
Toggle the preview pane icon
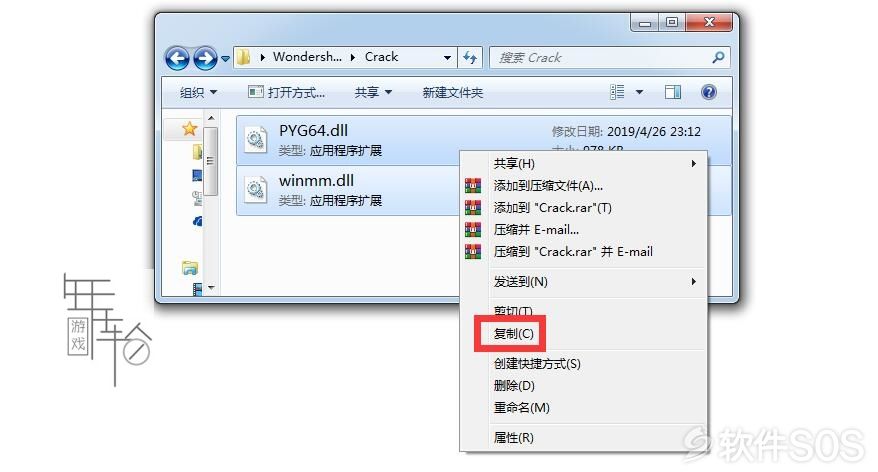click(672, 92)
